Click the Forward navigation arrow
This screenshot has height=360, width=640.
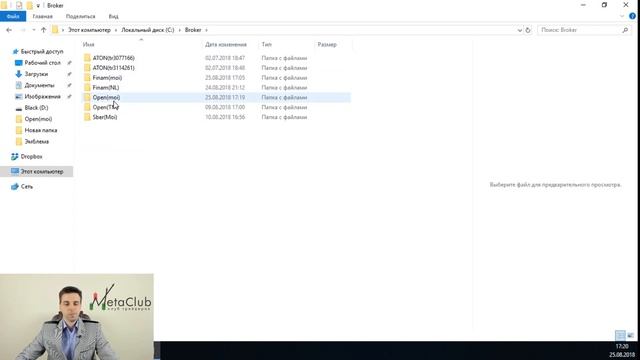pyautogui.click(x=23, y=30)
